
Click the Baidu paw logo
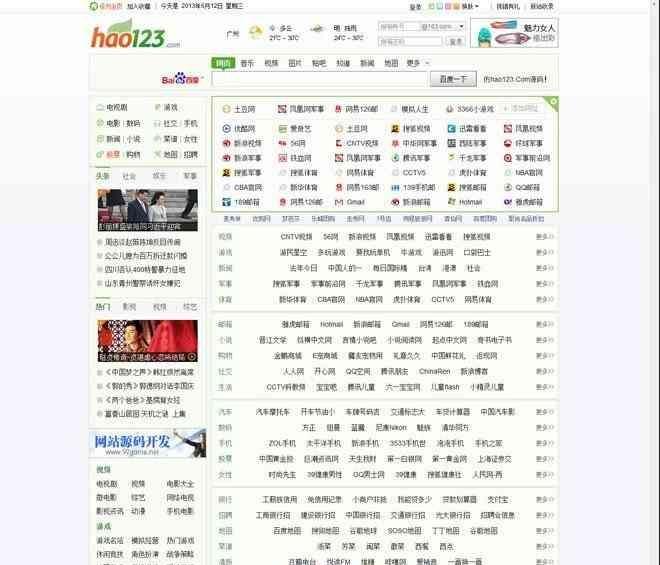[x=181, y=77]
